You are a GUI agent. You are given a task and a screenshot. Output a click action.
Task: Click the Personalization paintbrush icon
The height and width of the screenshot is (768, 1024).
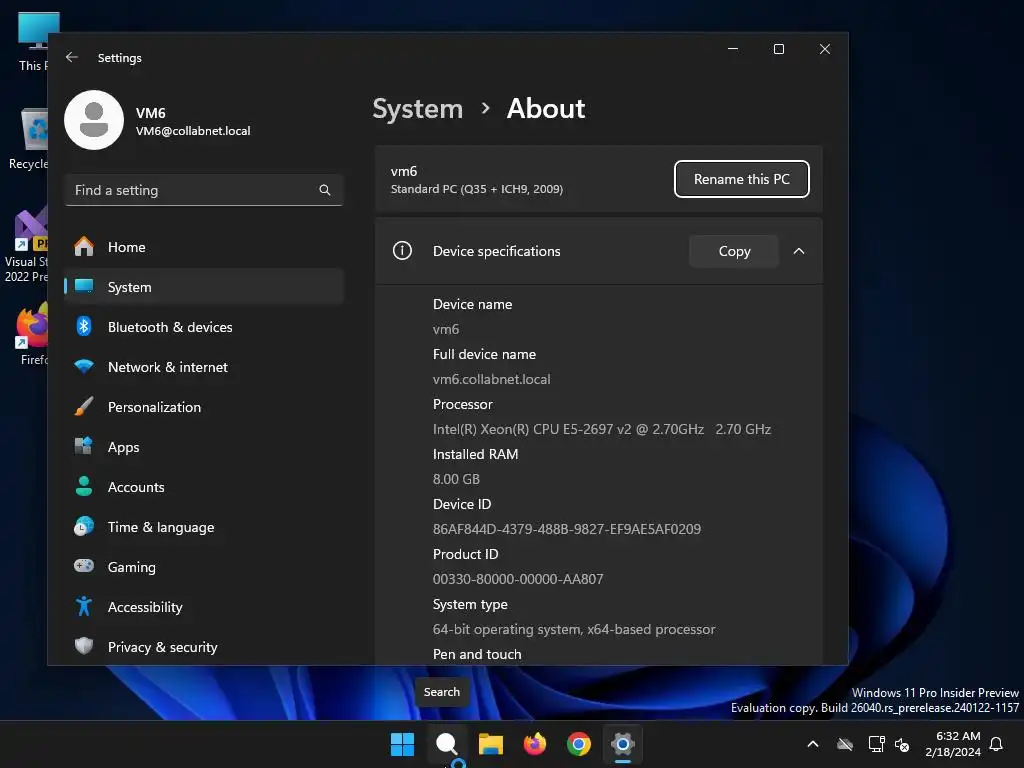click(x=84, y=406)
